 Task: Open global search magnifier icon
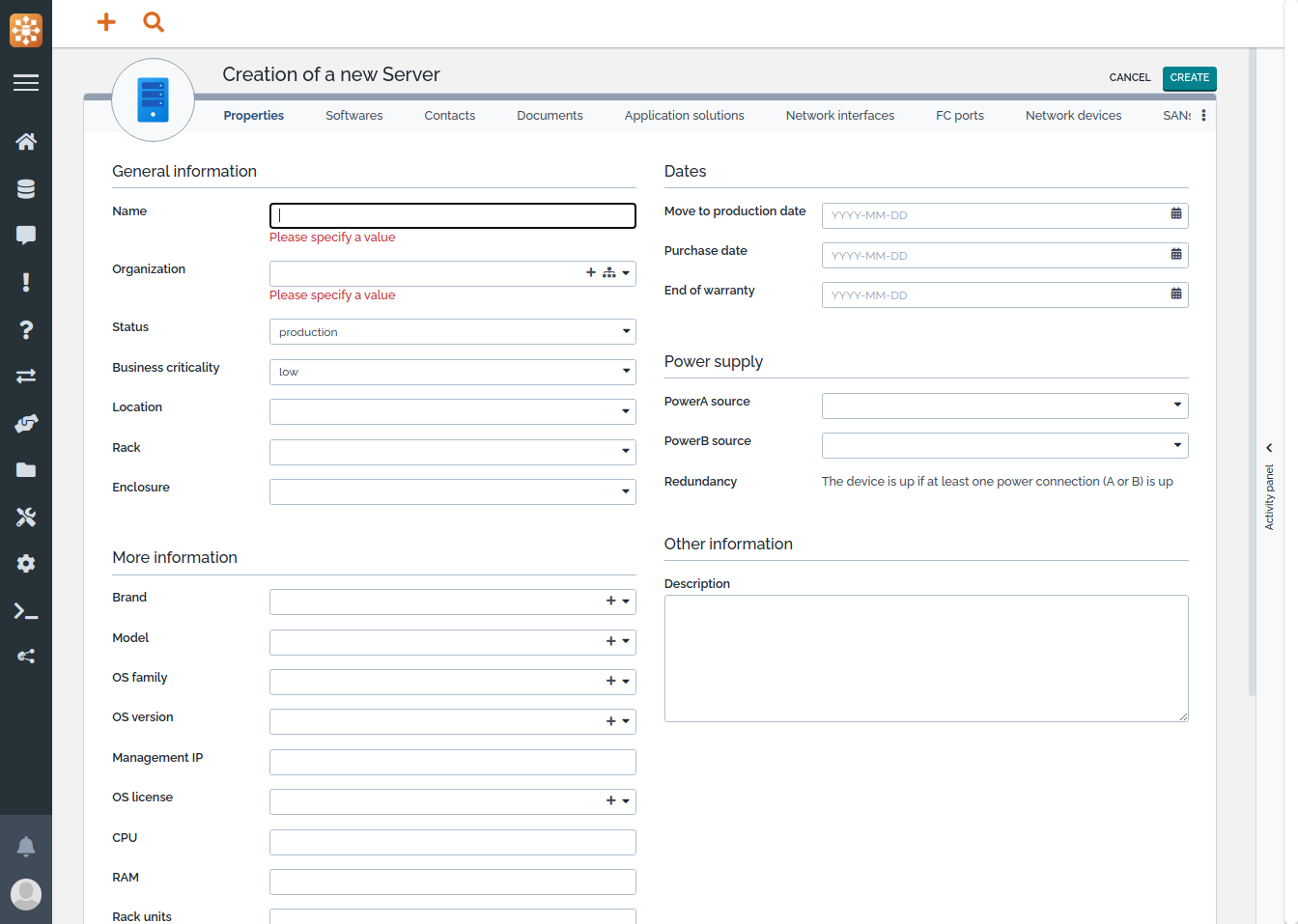154,21
